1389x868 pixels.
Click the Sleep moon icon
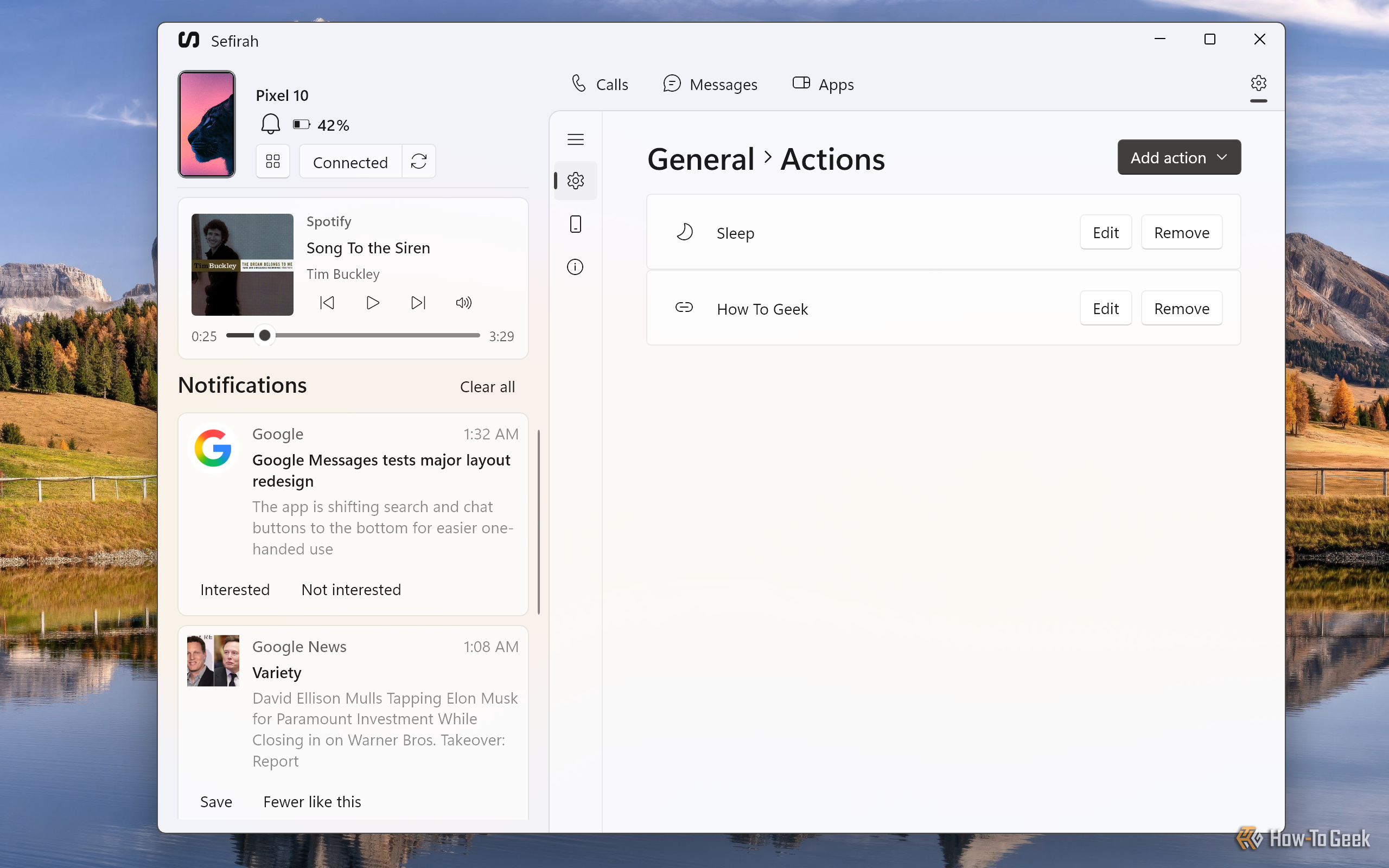point(684,233)
